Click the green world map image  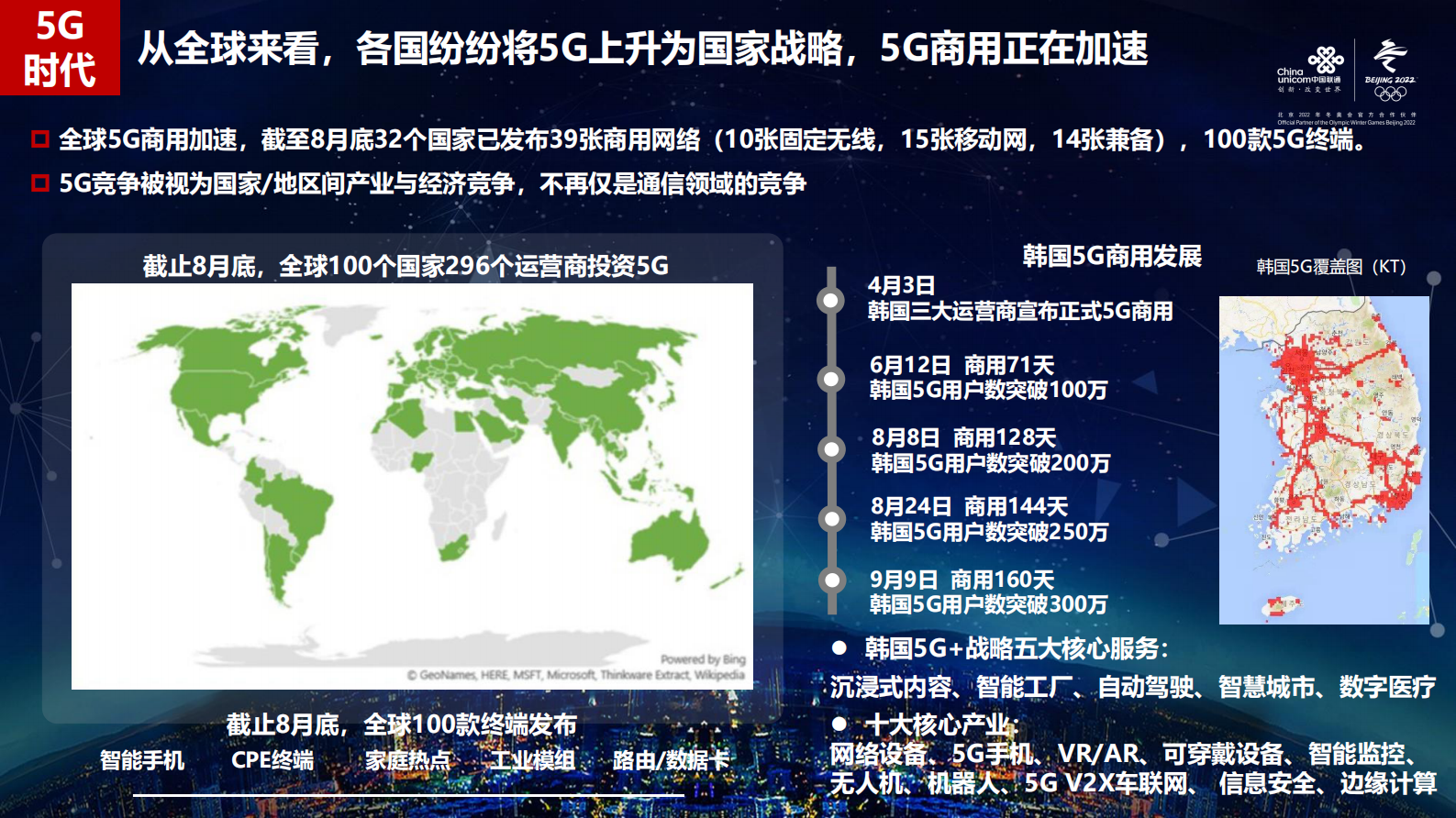point(412,486)
